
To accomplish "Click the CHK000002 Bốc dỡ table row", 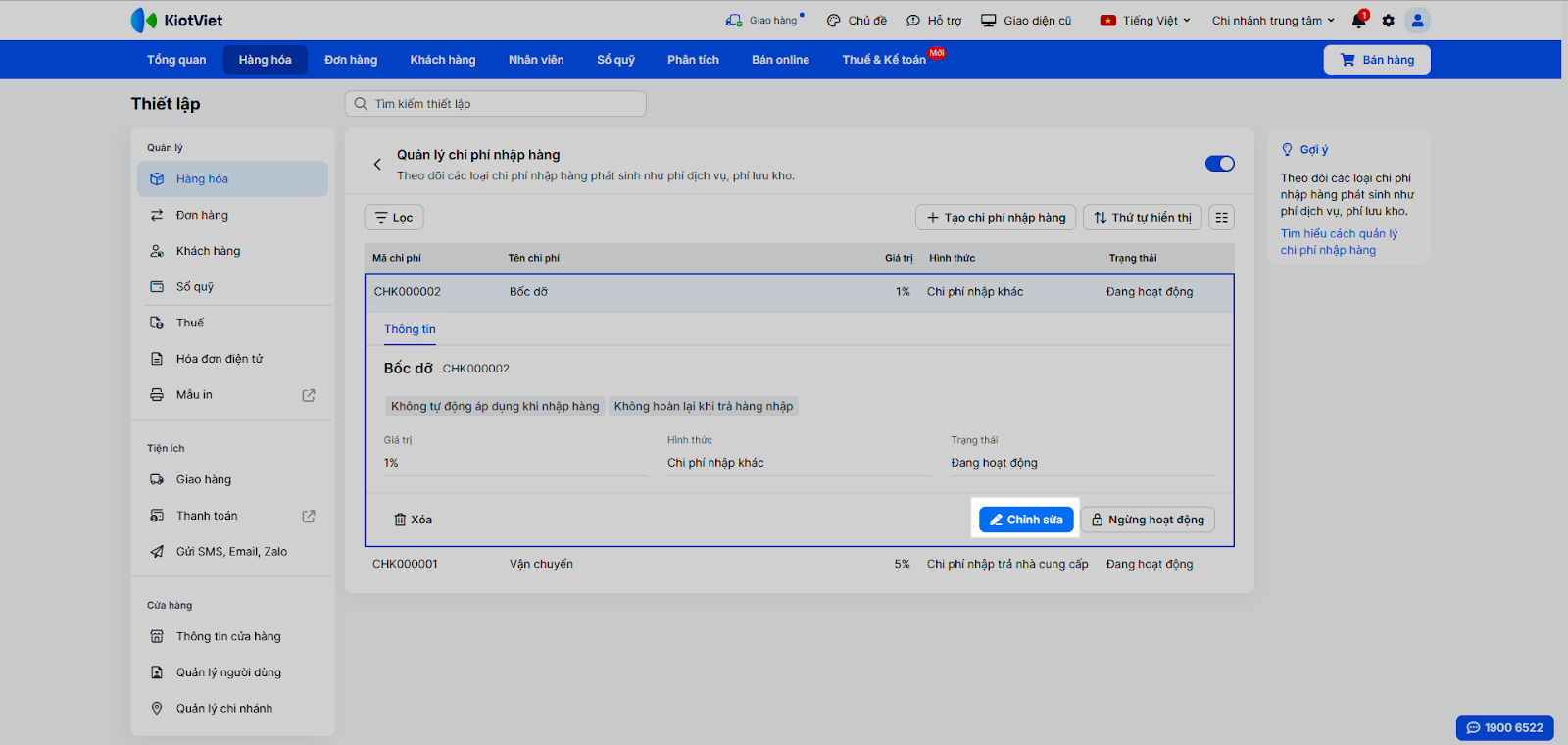I will [800, 292].
